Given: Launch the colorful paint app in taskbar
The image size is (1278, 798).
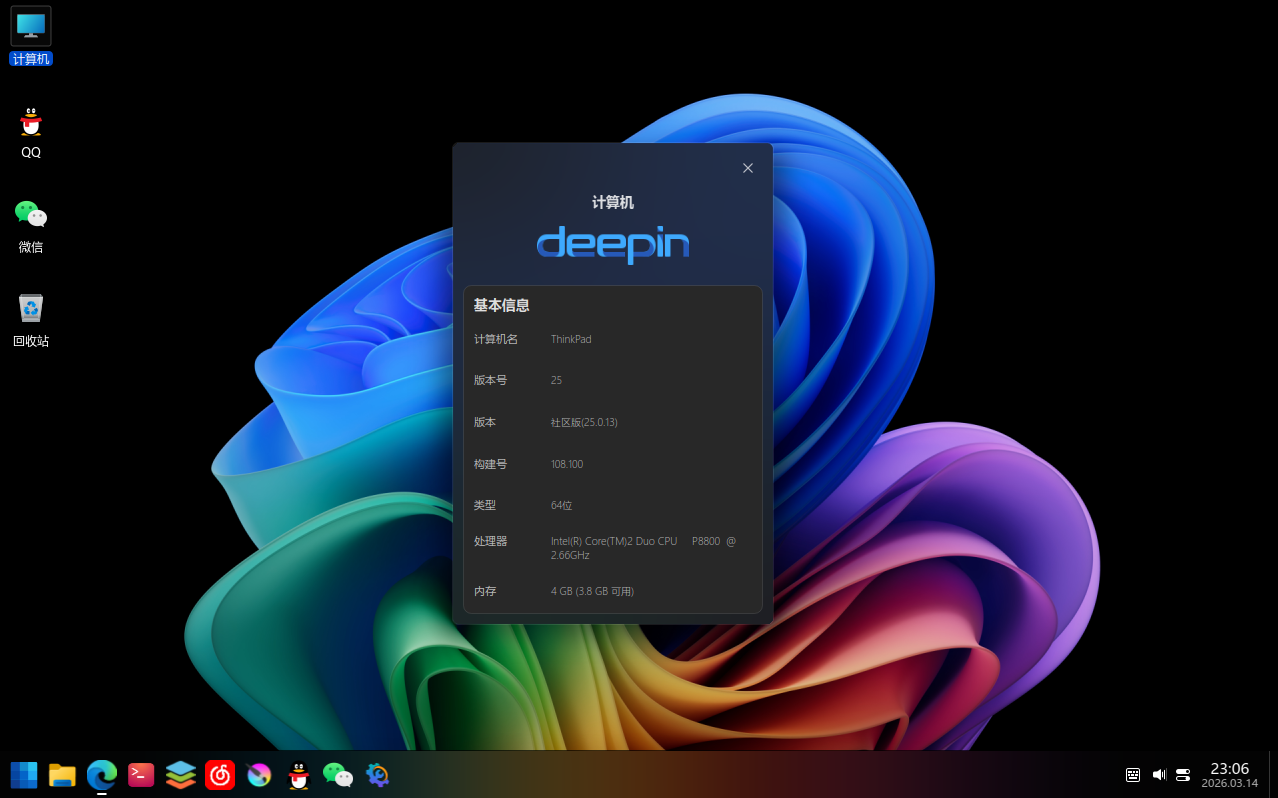Looking at the screenshot, I should pyautogui.click(x=259, y=775).
